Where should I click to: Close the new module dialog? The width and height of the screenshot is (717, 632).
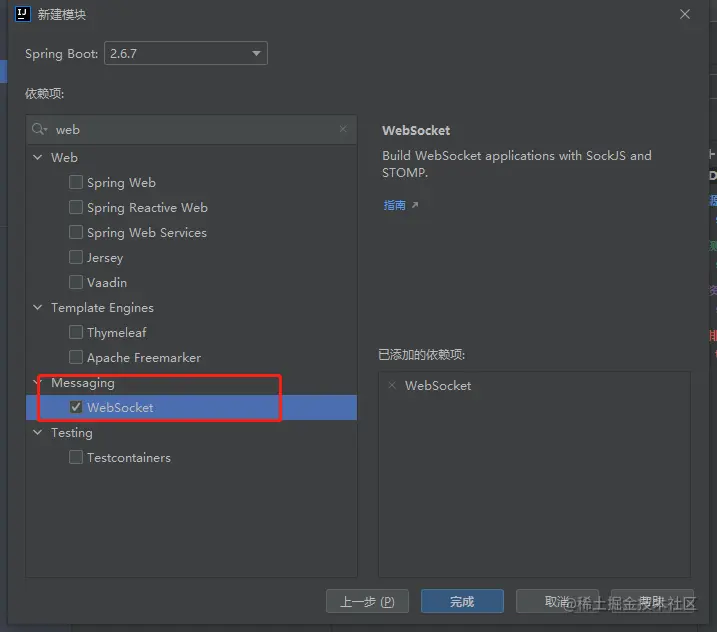point(685,14)
